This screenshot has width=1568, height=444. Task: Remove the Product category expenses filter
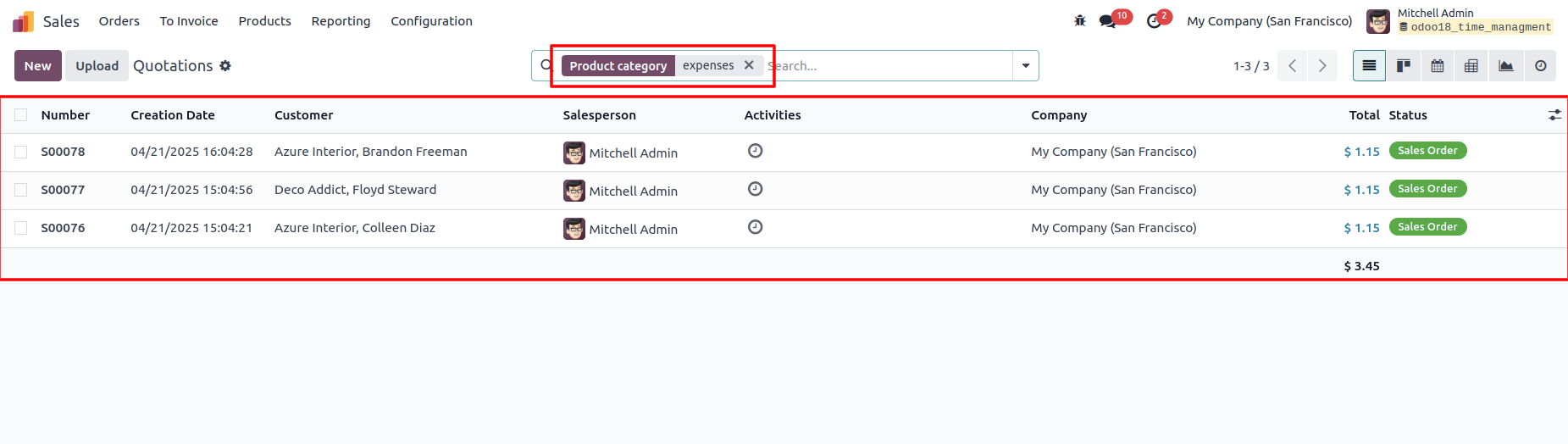click(x=749, y=65)
